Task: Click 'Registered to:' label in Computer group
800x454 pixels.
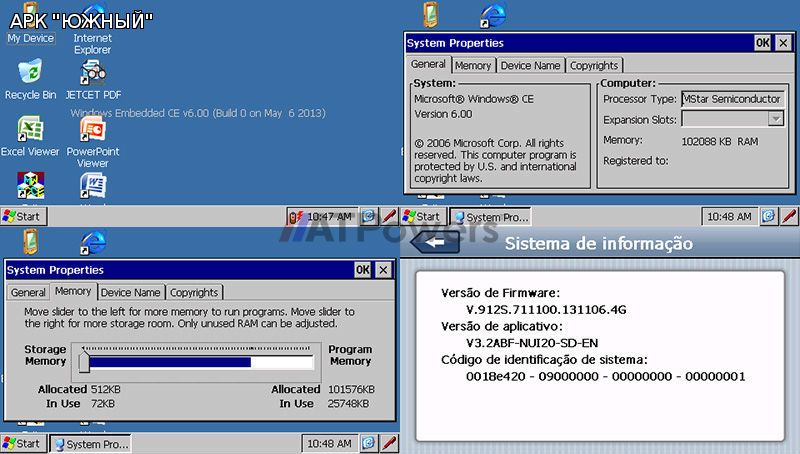Action: [636, 161]
